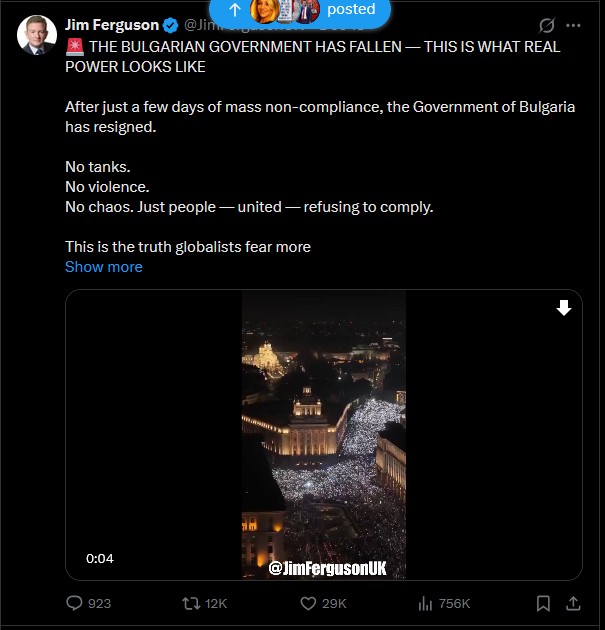Like the post with the heart icon
The width and height of the screenshot is (605, 630).
coord(309,603)
